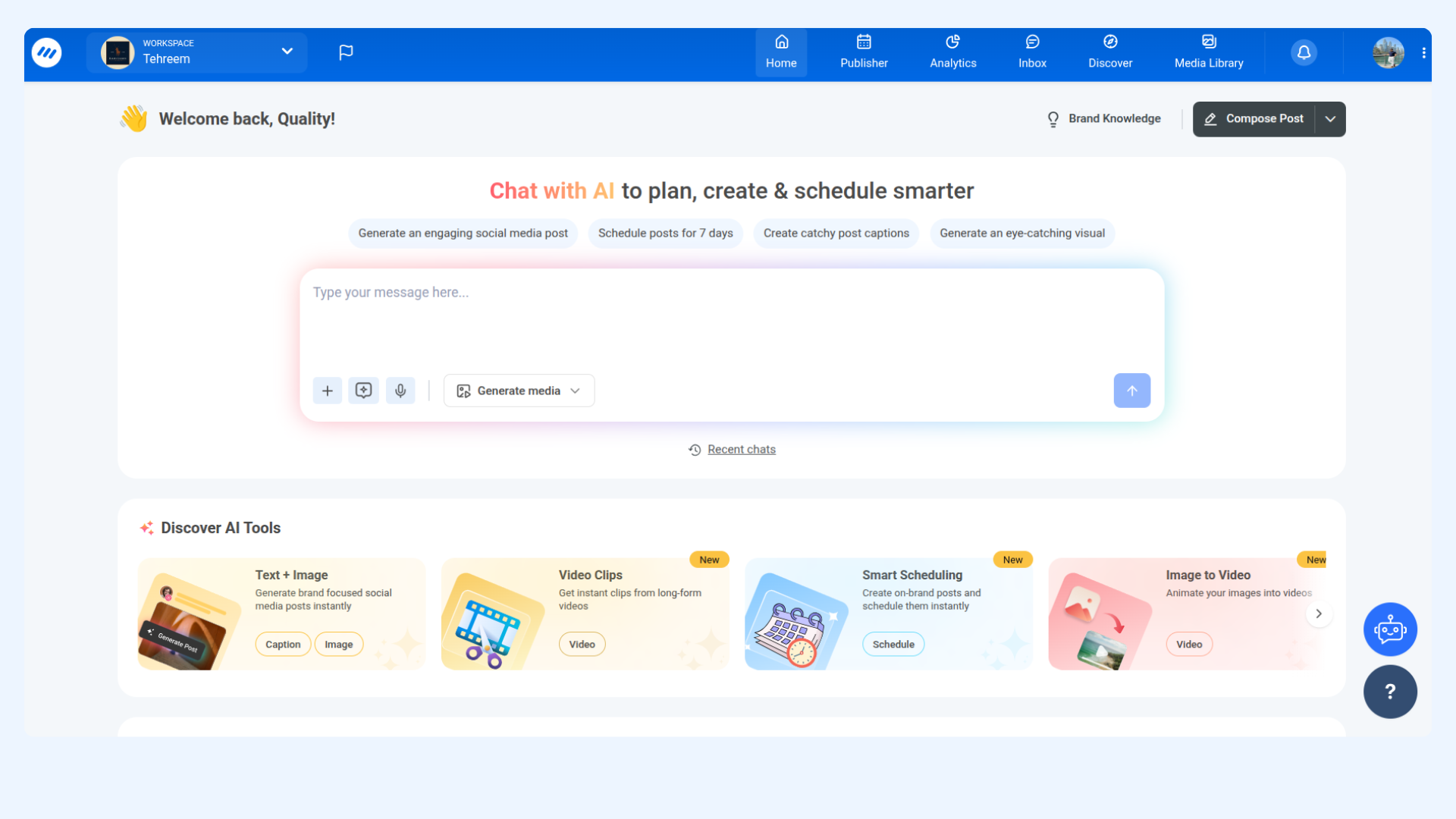Expand the Compose Post arrow menu
This screenshot has height=819, width=1456.
1330,119
